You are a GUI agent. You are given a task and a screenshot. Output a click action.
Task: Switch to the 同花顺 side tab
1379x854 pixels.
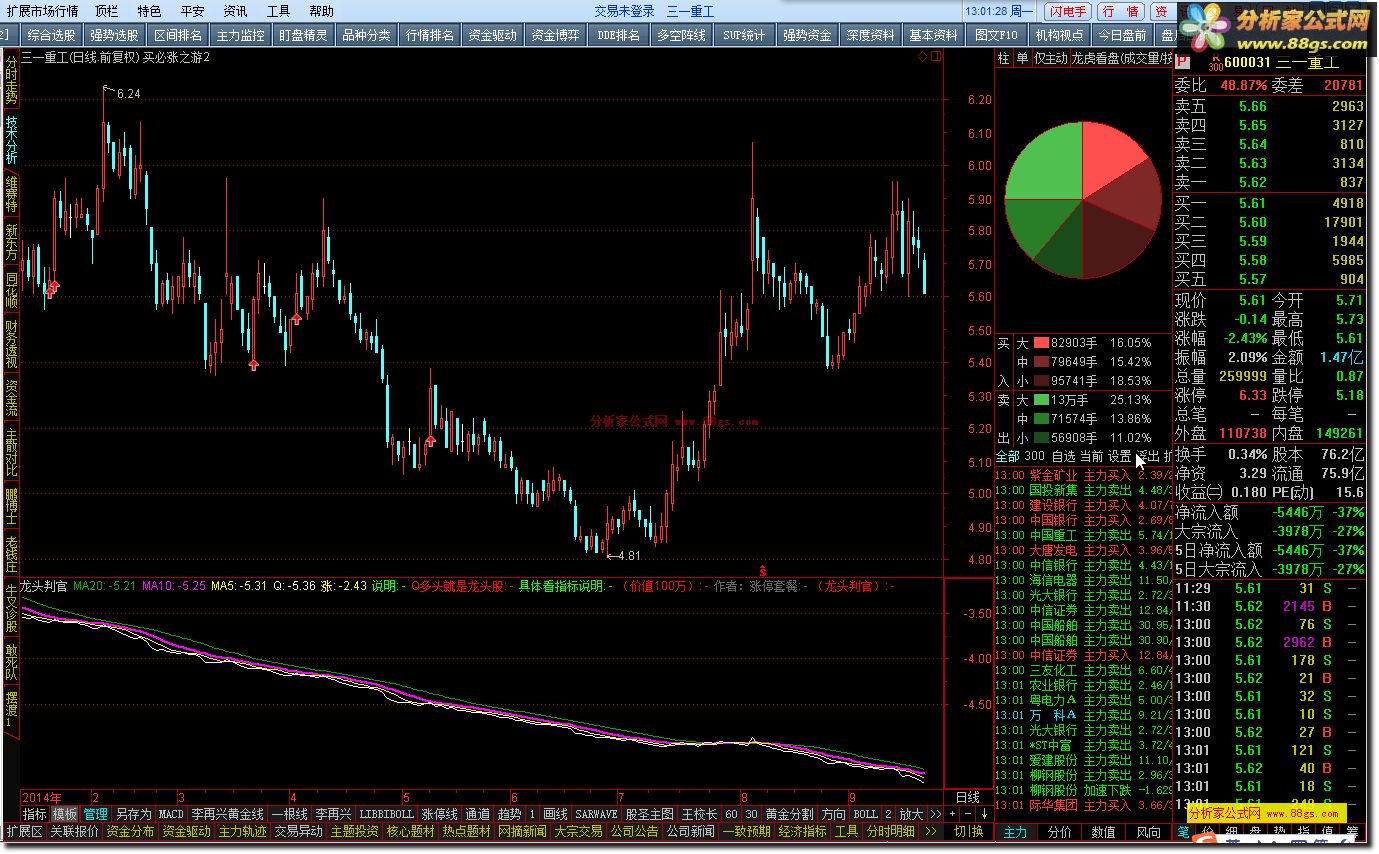[11, 290]
